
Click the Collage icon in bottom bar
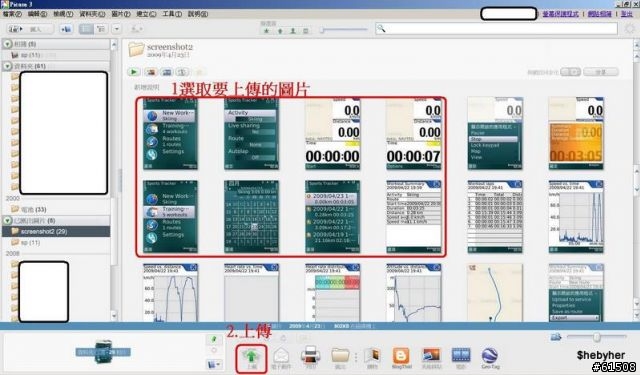[x=431, y=355]
